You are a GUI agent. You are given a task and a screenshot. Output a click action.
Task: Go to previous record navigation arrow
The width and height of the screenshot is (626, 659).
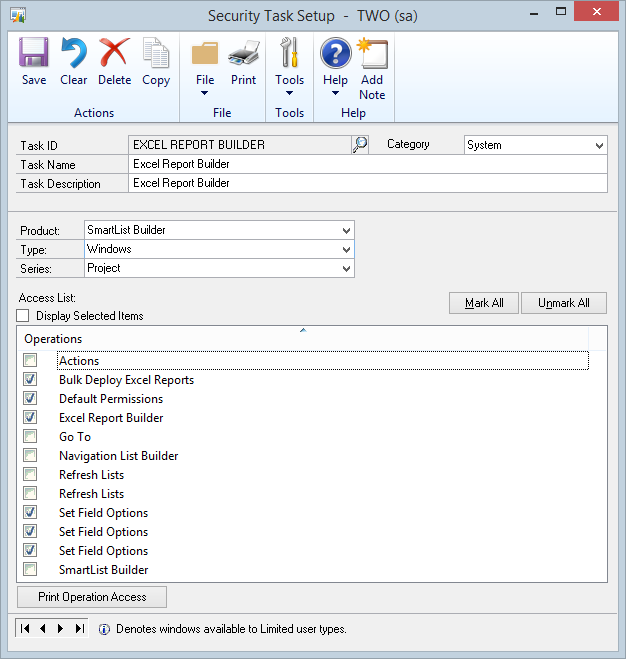[x=42, y=628]
